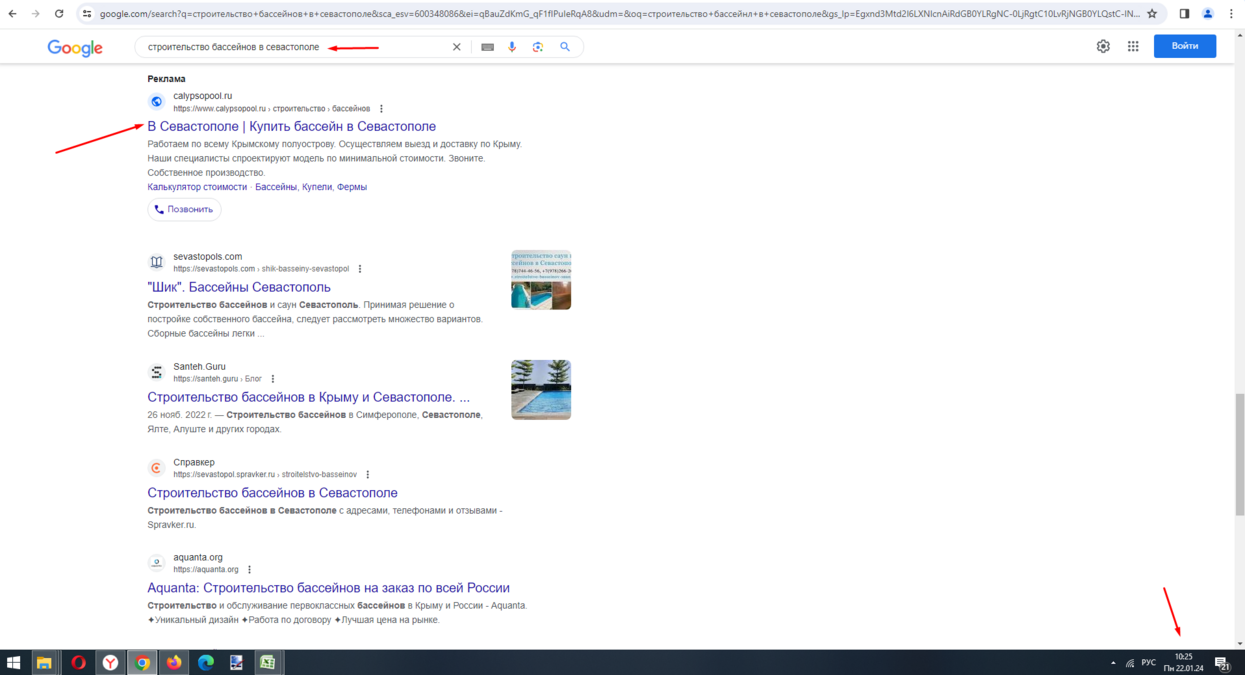Open the on-screen keyboard input tool
The height and width of the screenshot is (675, 1245).
tap(487, 47)
